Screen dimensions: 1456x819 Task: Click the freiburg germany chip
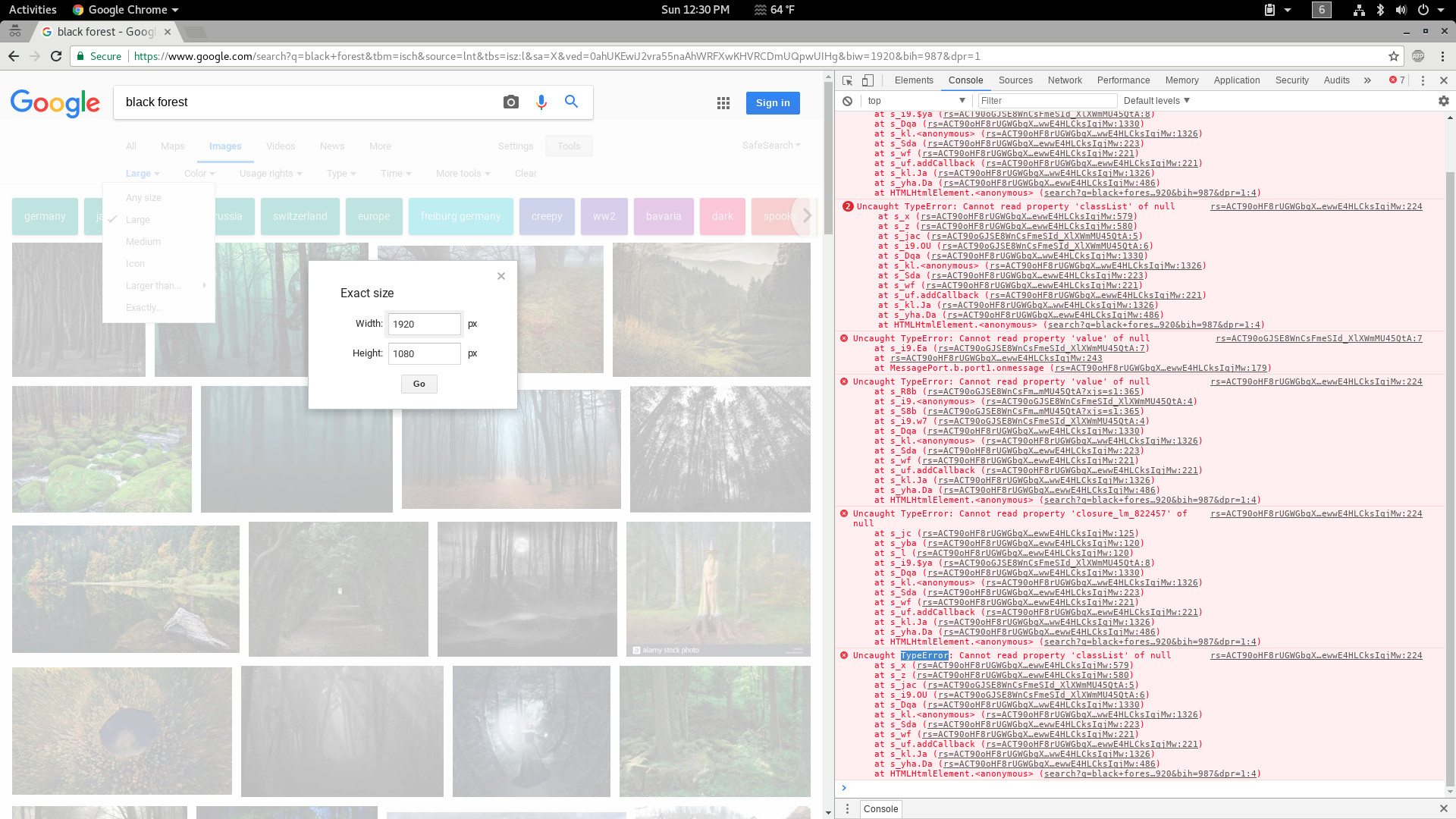point(460,216)
